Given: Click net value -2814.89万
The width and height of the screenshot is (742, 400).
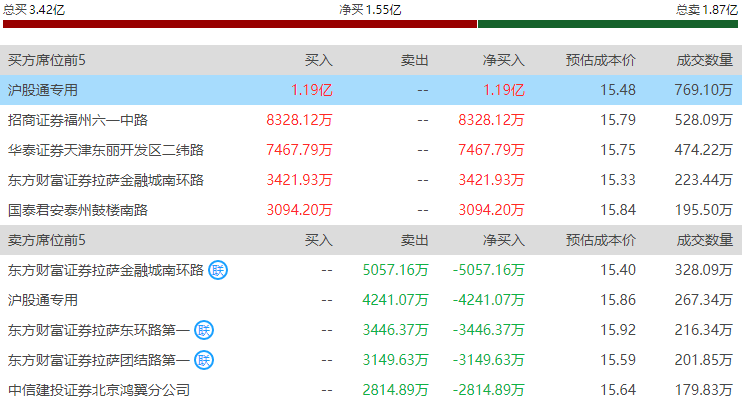Looking at the screenshot, I should pyautogui.click(x=489, y=390).
